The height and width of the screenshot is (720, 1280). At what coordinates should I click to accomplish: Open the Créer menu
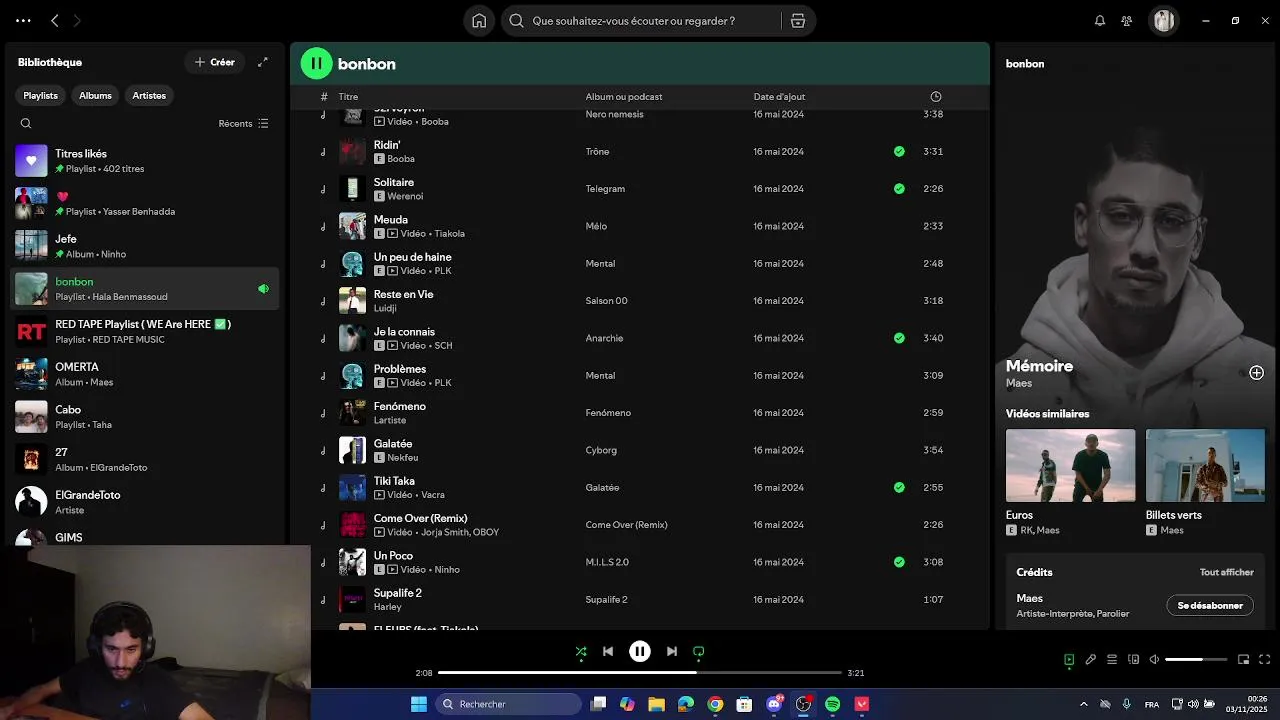[x=214, y=62]
